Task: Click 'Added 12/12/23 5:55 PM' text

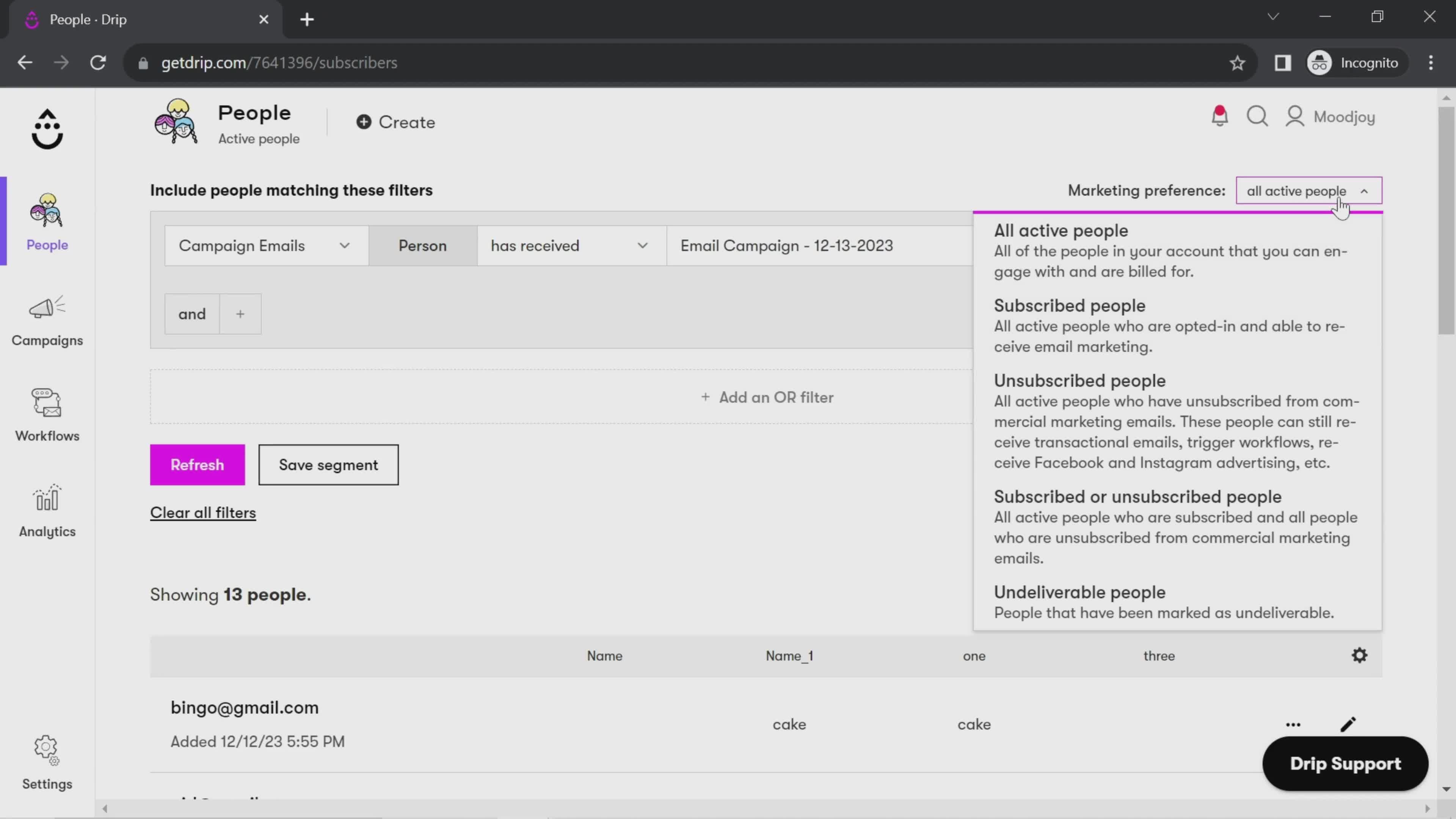Action: (x=258, y=742)
